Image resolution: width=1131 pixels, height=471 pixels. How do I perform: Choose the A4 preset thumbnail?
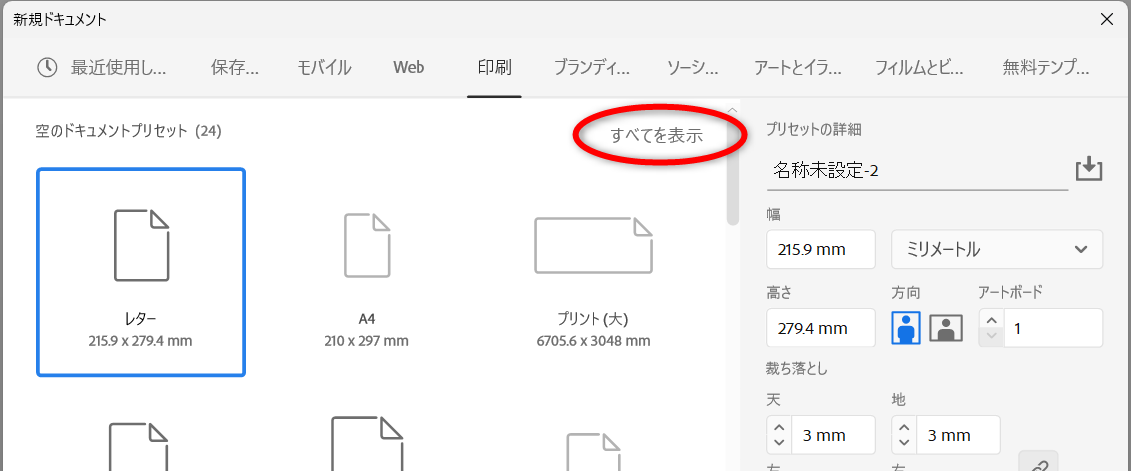[366, 245]
